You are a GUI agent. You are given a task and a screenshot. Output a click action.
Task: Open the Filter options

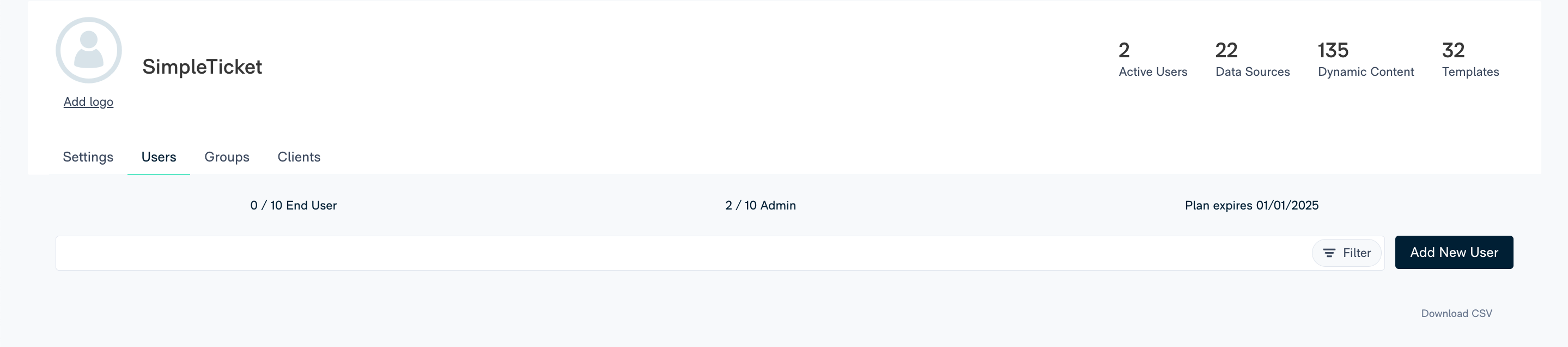(x=1346, y=253)
